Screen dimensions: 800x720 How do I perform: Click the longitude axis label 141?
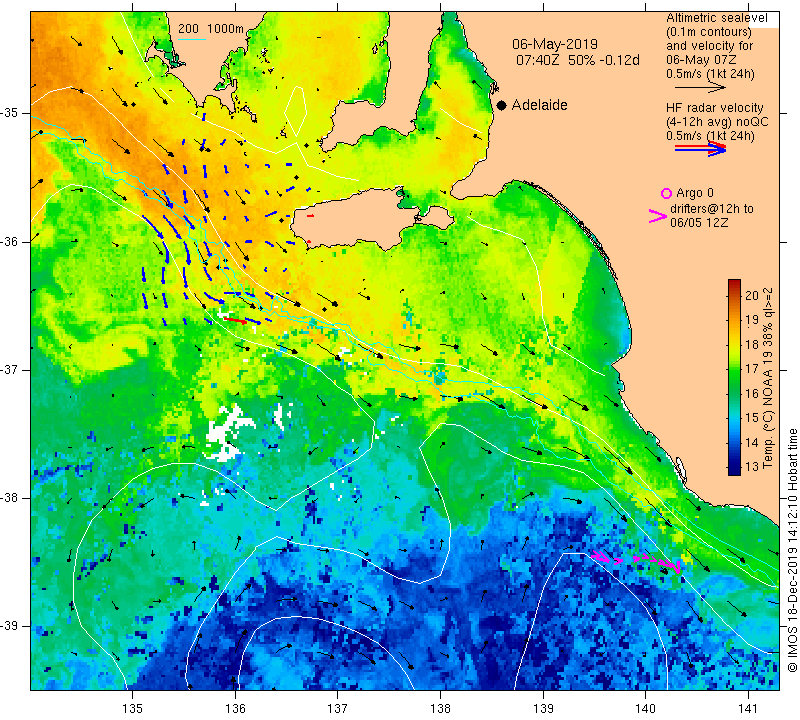point(748,709)
